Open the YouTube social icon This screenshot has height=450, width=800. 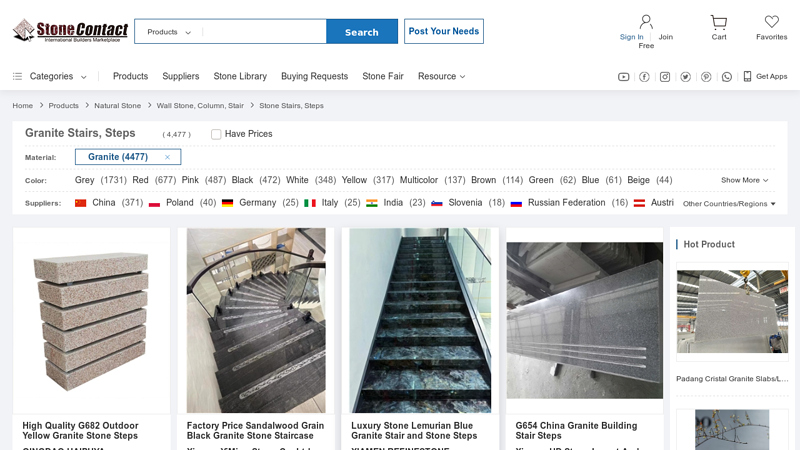623,77
